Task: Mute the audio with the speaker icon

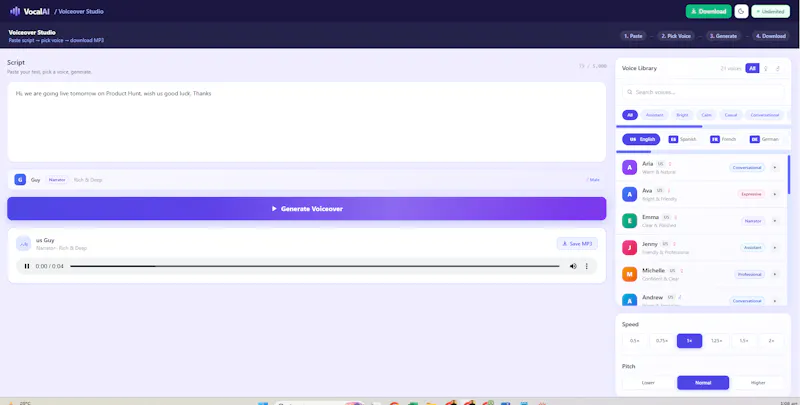Action: 573,266
